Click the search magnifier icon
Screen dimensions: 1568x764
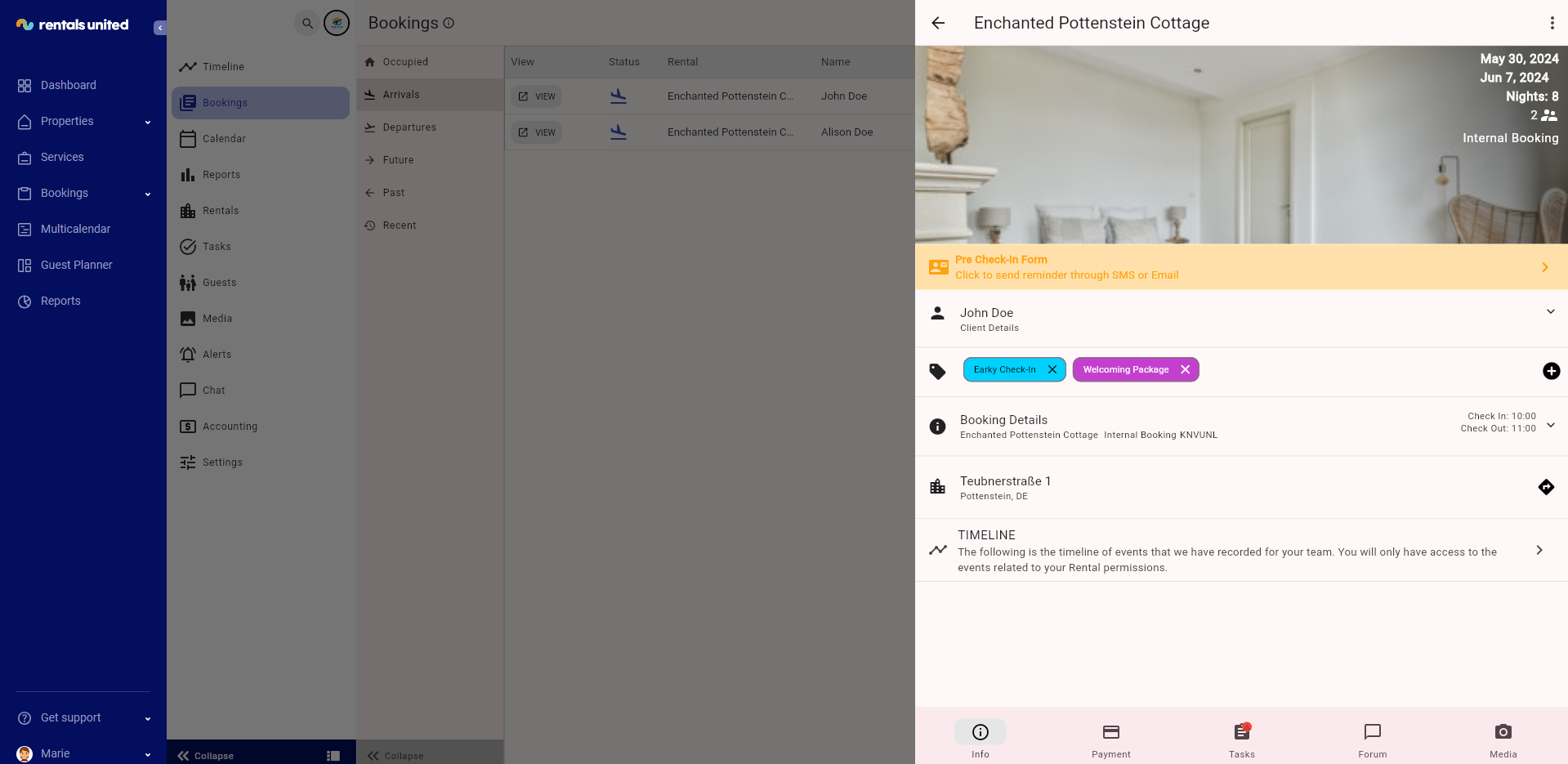[307, 23]
